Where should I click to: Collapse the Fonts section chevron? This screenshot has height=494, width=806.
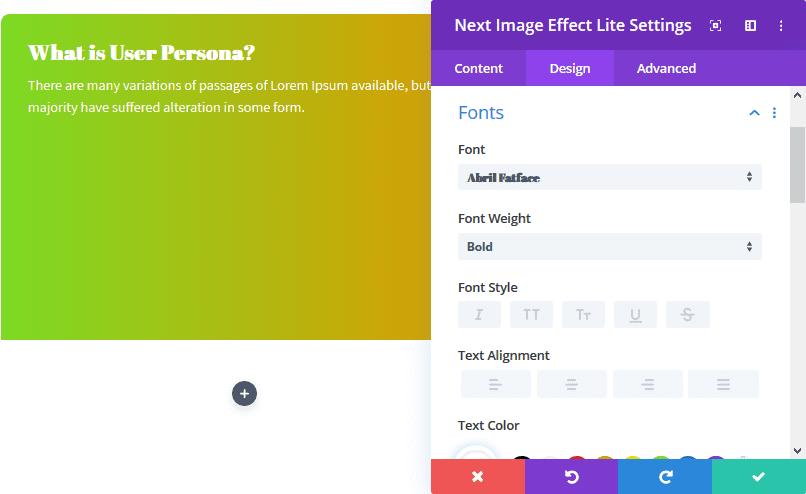754,113
